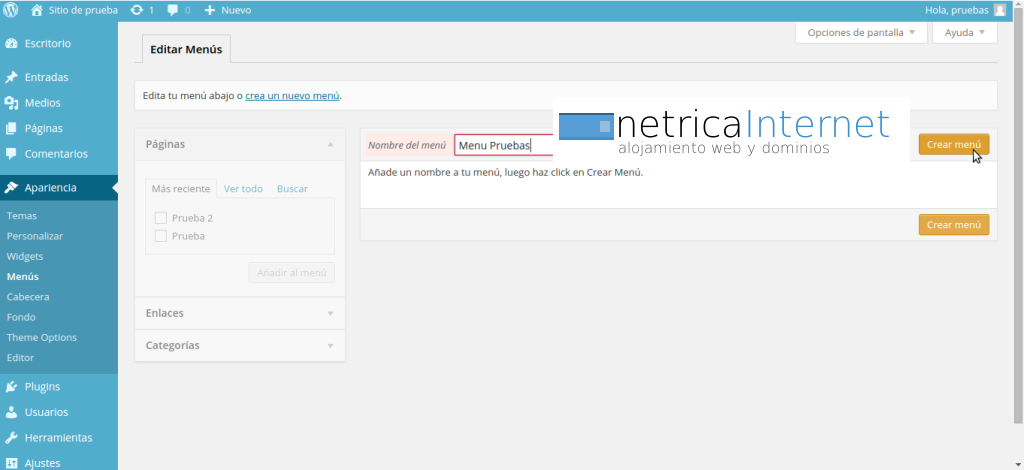Go to Usuarios in sidebar
1024x470 pixels.
46,412
